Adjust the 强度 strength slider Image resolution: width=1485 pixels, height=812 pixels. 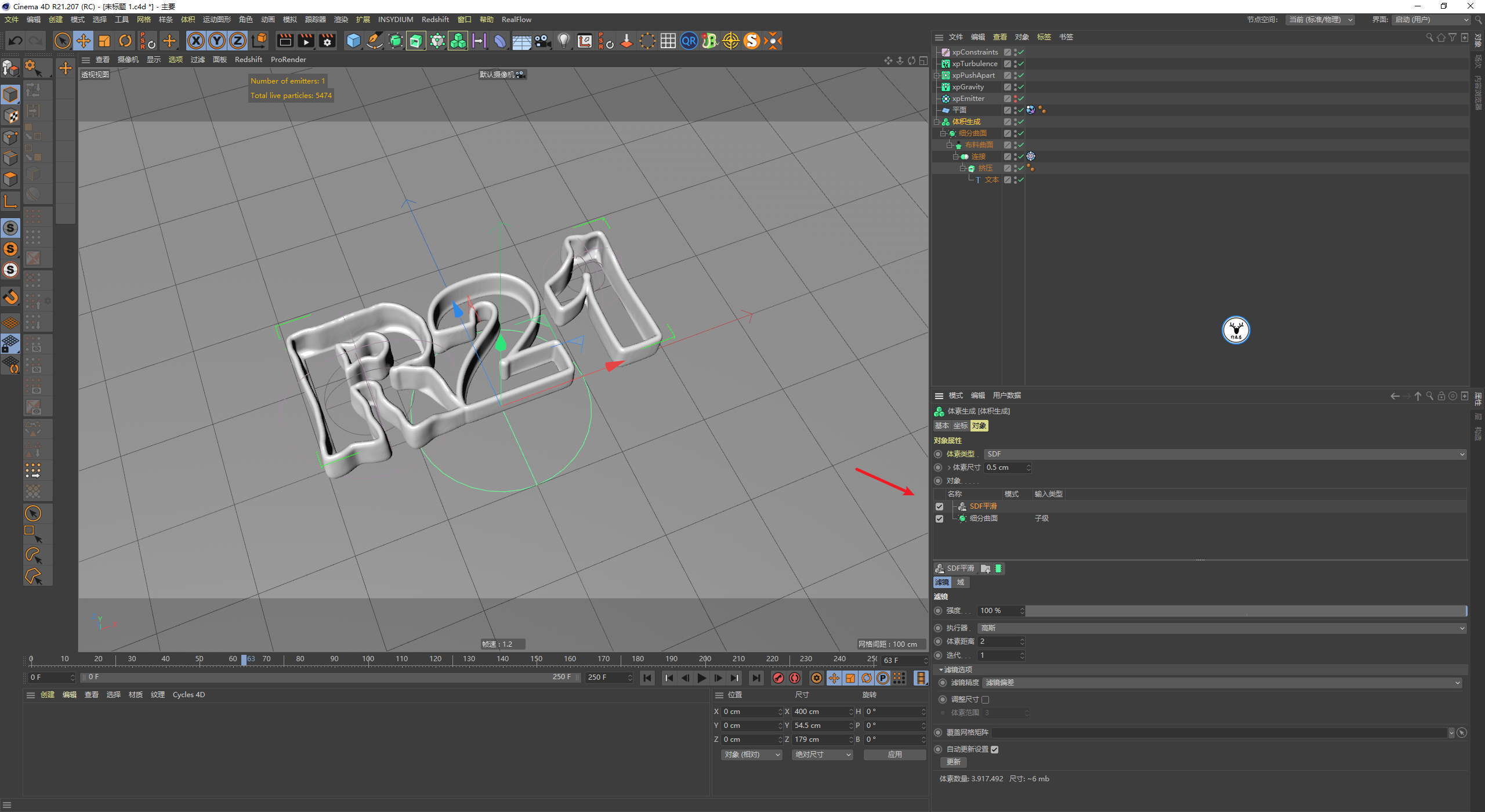pos(1245,611)
